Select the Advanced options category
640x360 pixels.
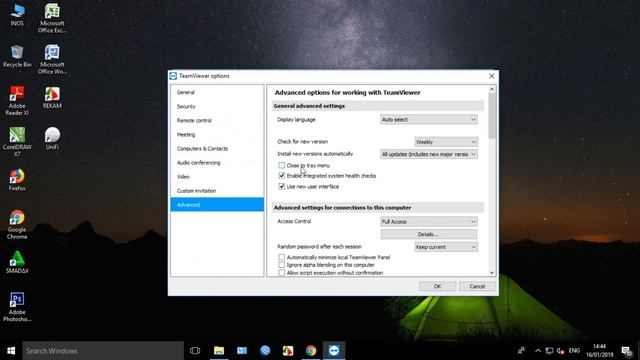pos(217,204)
